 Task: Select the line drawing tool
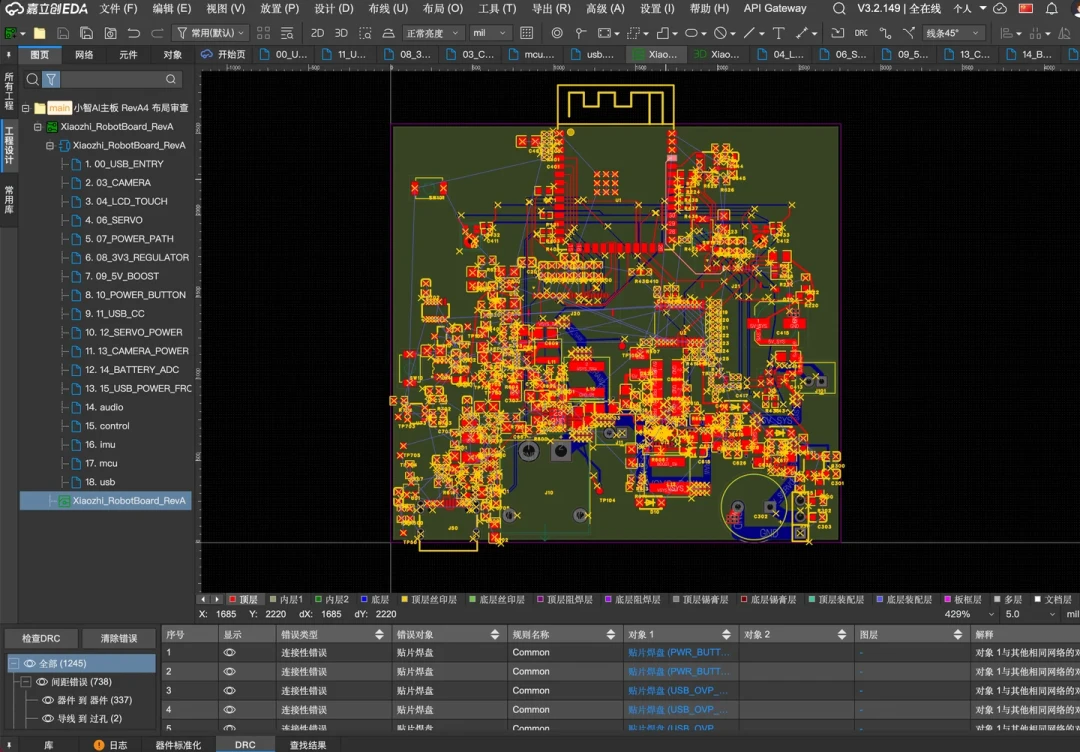click(x=749, y=33)
